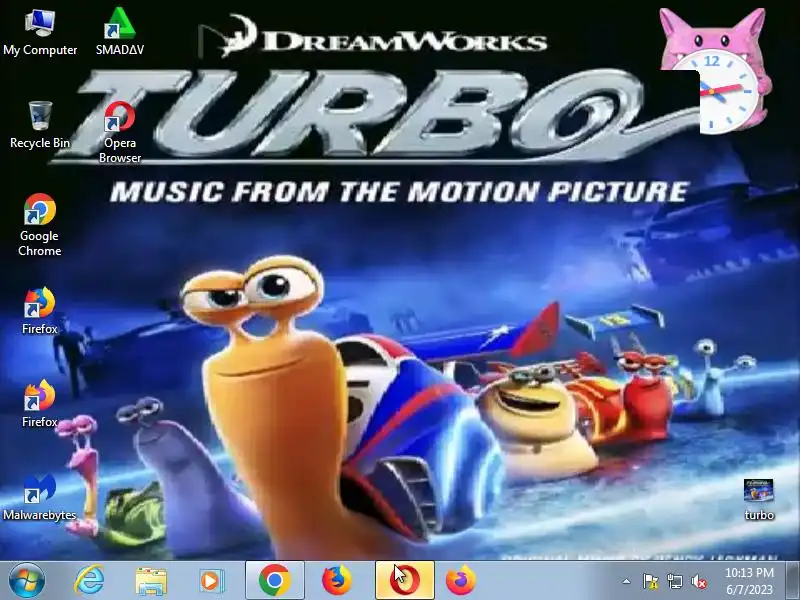Open the Action Center flag tray icon
The width and height of the screenshot is (800, 600).
click(x=650, y=581)
